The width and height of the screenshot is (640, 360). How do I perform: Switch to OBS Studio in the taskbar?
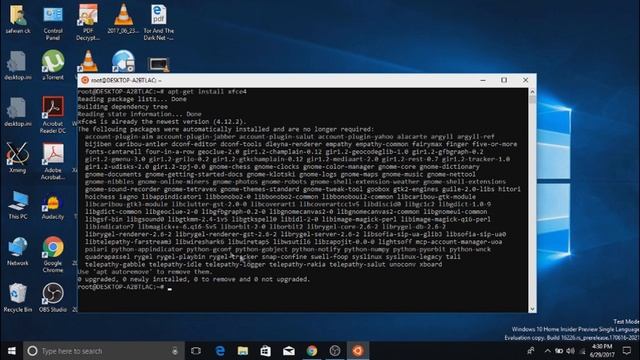click(x=335, y=351)
